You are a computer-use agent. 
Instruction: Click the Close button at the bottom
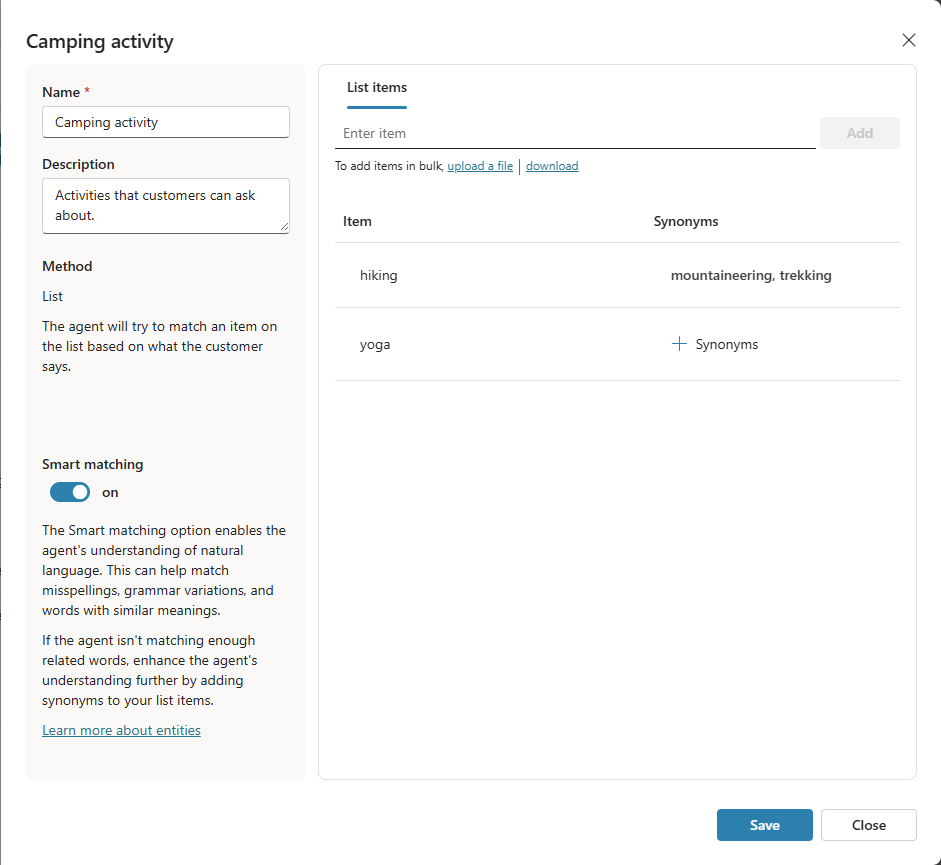pyautogui.click(x=868, y=825)
